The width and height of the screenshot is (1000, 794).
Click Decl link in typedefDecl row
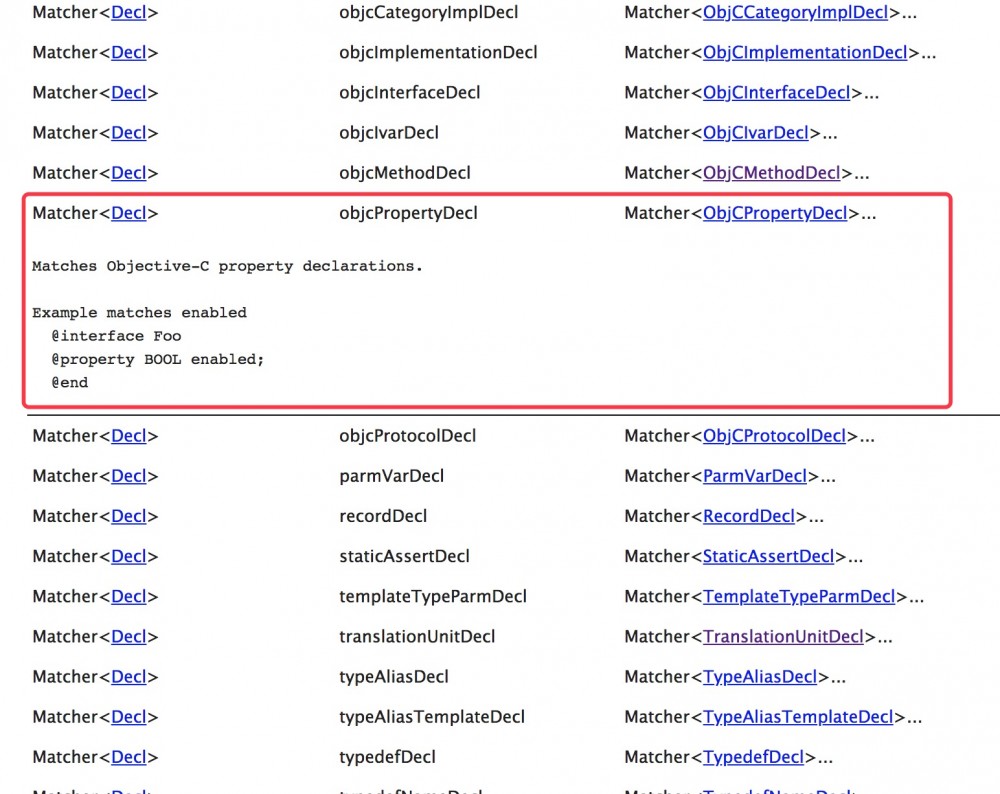click(129, 758)
